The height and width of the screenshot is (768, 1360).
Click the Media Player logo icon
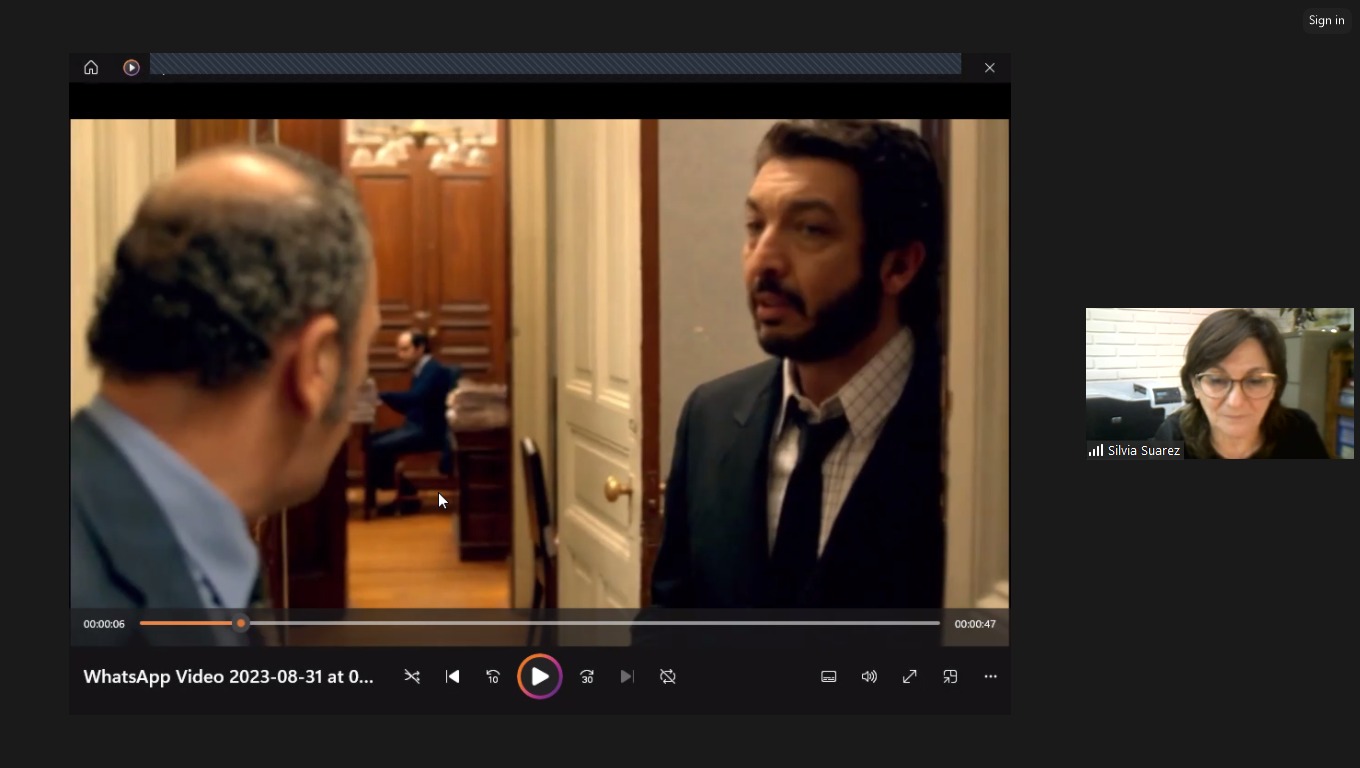click(x=131, y=68)
